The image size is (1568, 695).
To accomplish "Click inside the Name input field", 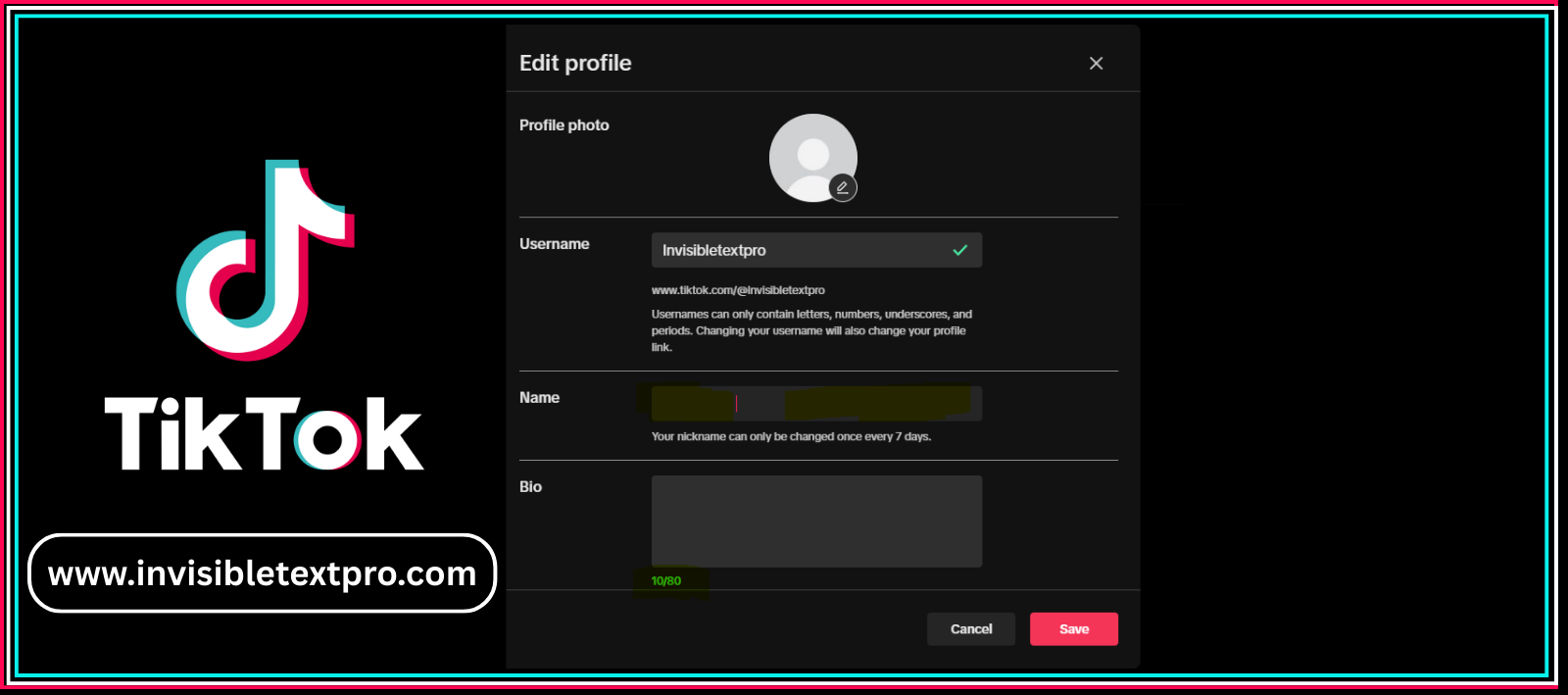I will (816, 403).
